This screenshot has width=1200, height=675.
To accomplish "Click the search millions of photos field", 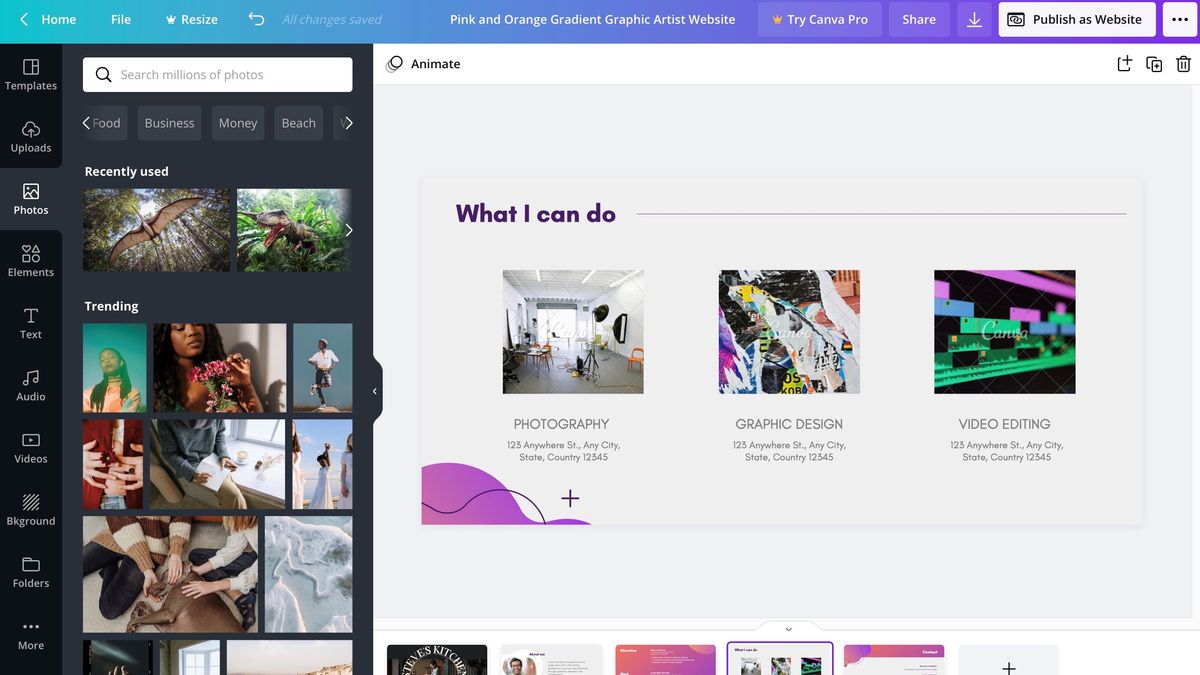I will tap(216, 74).
